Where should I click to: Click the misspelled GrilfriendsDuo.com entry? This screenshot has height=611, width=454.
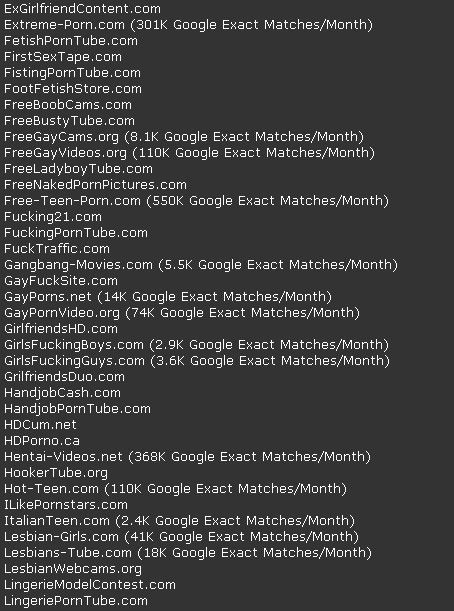click(x=64, y=376)
